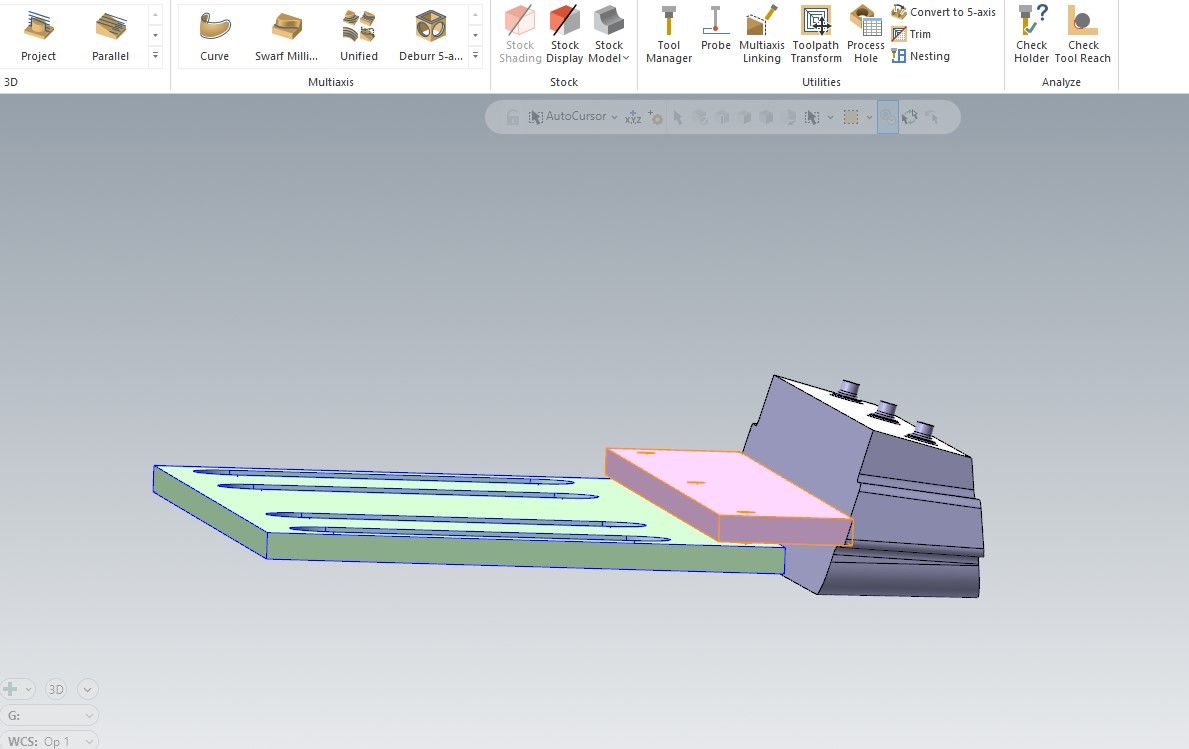Click the Nesting button
Image resolution: width=1189 pixels, height=749 pixels.
[920, 56]
